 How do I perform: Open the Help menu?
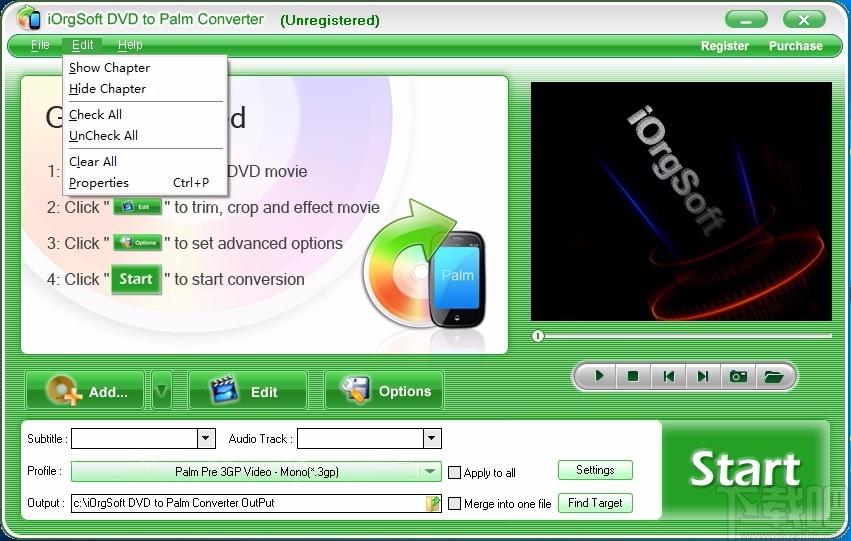coord(130,45)
